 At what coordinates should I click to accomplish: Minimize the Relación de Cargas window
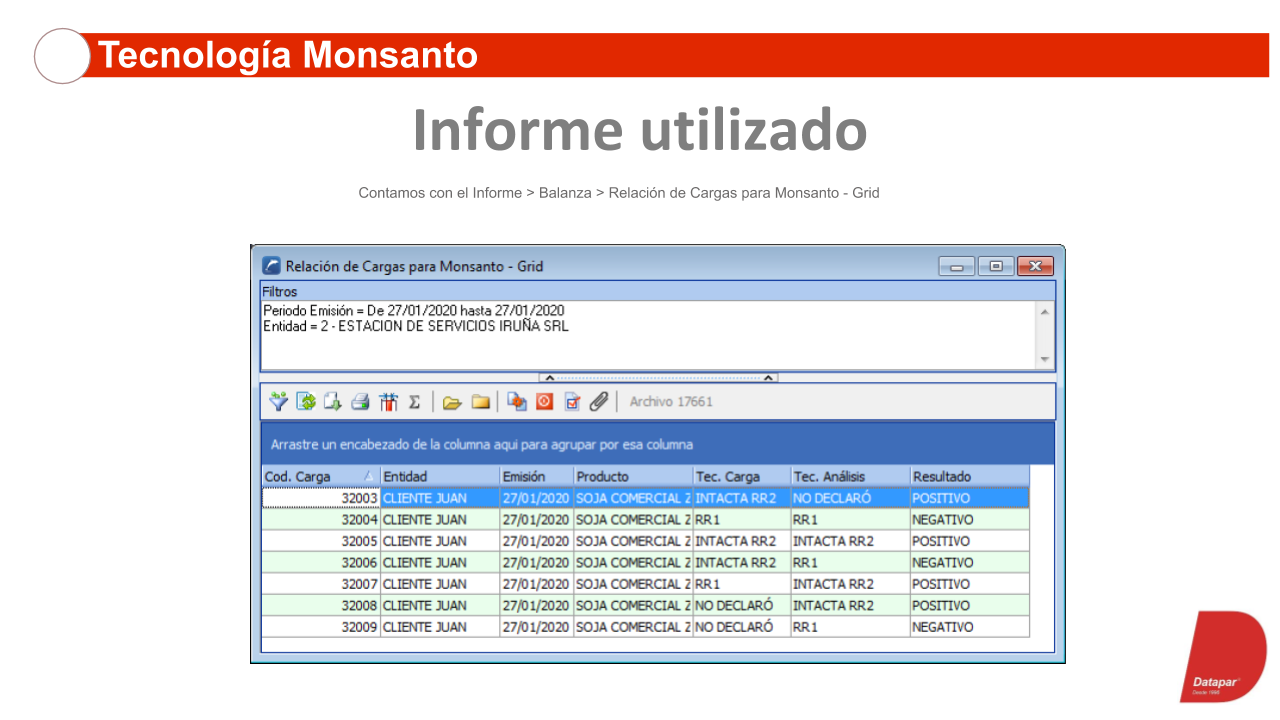[x=957, y=266]
